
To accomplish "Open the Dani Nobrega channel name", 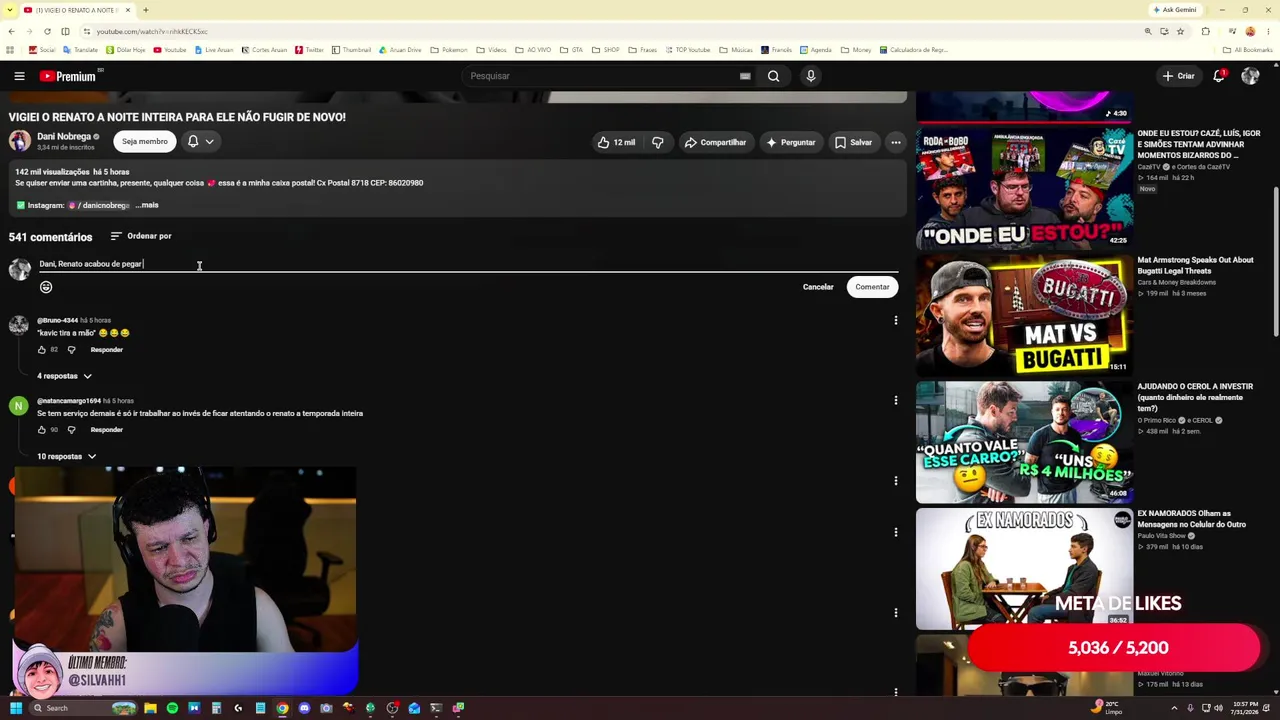I will tap(64, 136).
